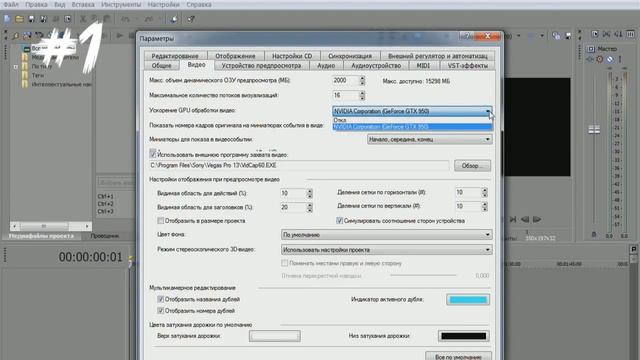Click the GPU acceleration combo box
This screenshot has width=640, height=360.
pyautogui.click(x=412, y=111)
